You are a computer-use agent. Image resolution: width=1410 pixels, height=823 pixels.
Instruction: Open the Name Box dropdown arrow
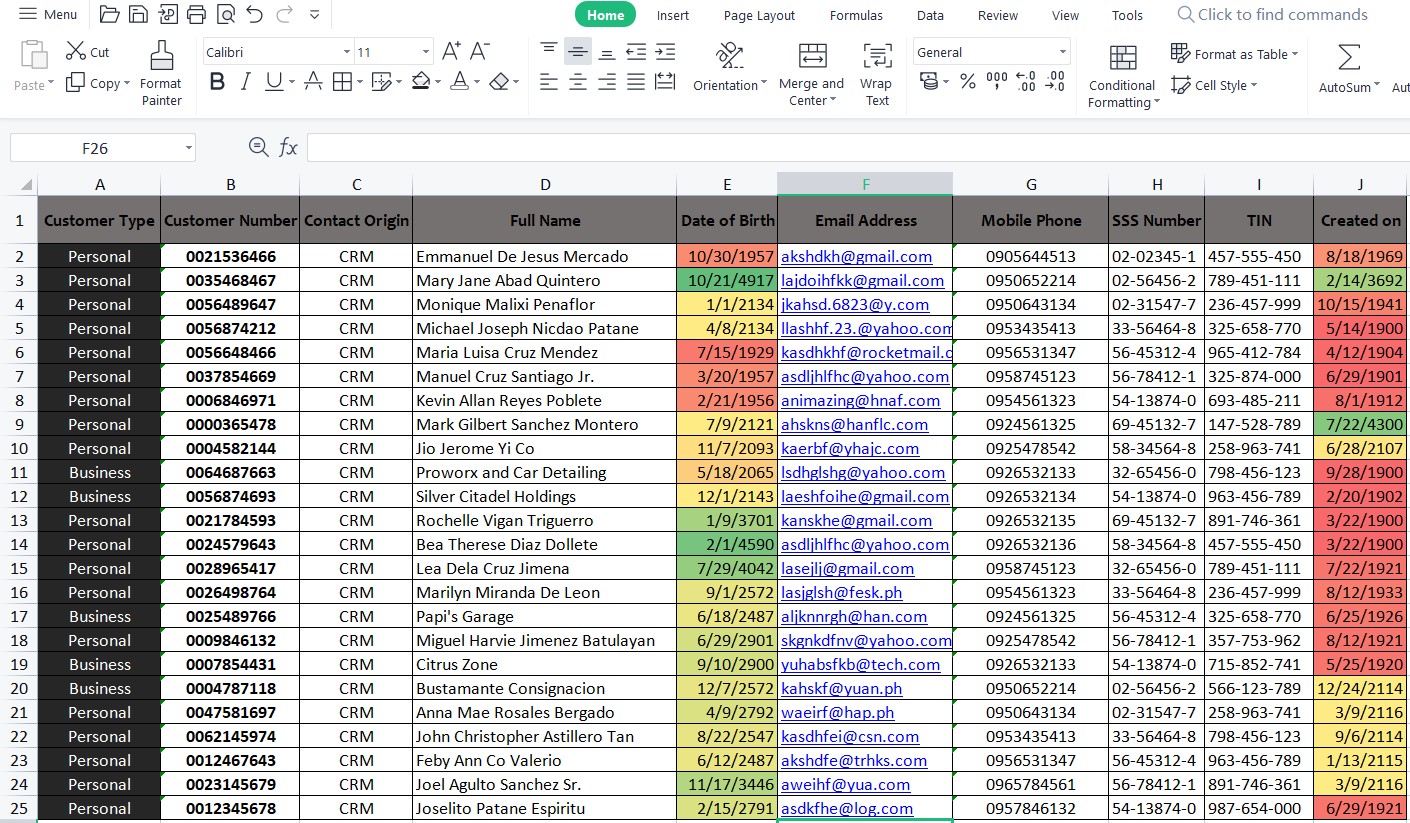coord(188,148)
